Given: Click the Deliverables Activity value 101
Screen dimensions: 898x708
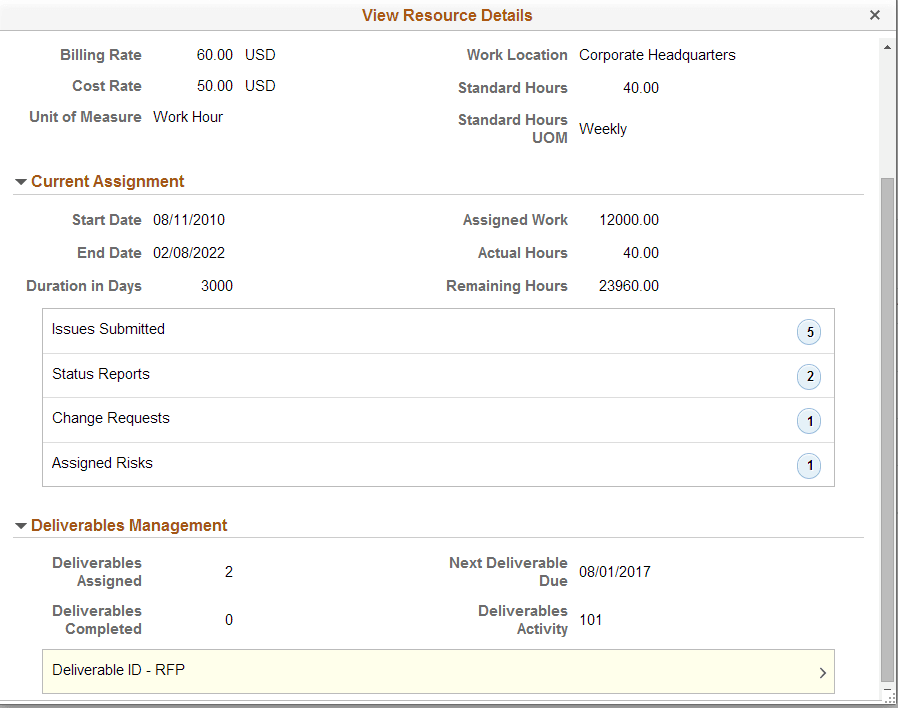Looking at the screenshot, I should [590, 620].
